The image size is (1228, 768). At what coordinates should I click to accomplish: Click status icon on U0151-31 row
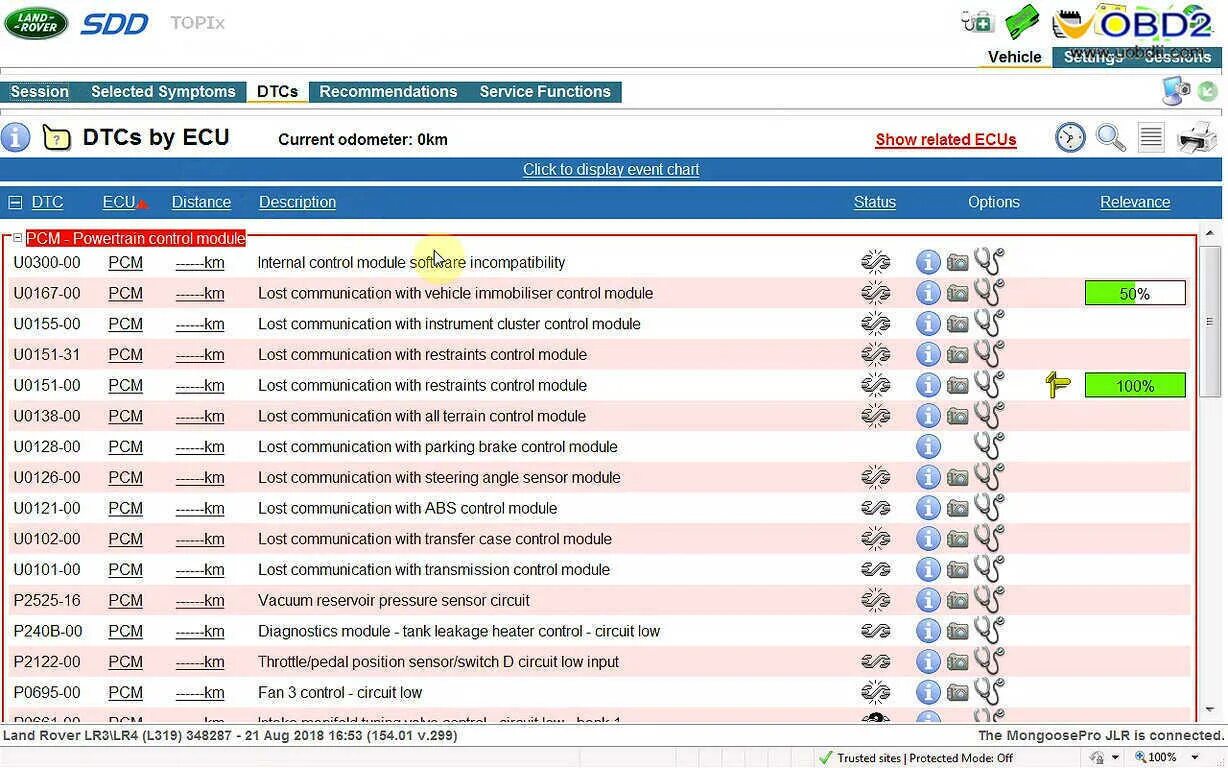(875, 354)
